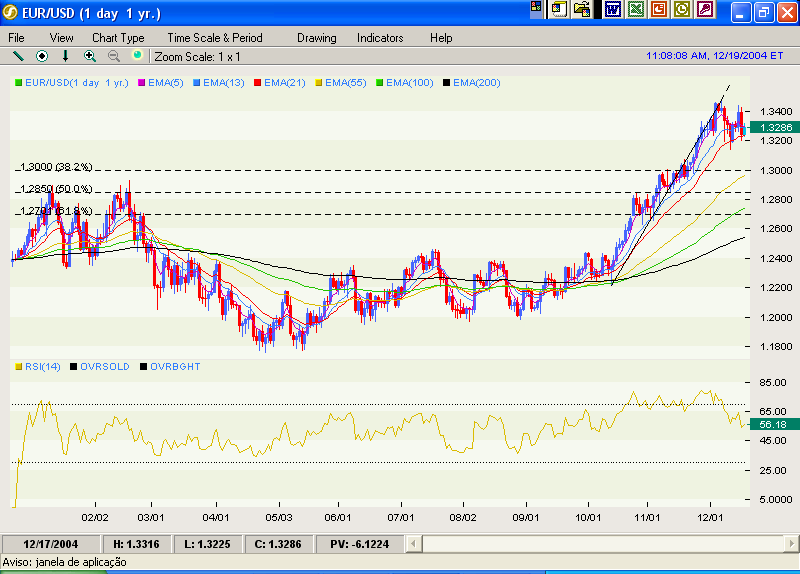The image size is (800, 574).
Task: Click the RSI(14) indicator legend label
Action: pos(42,367)
